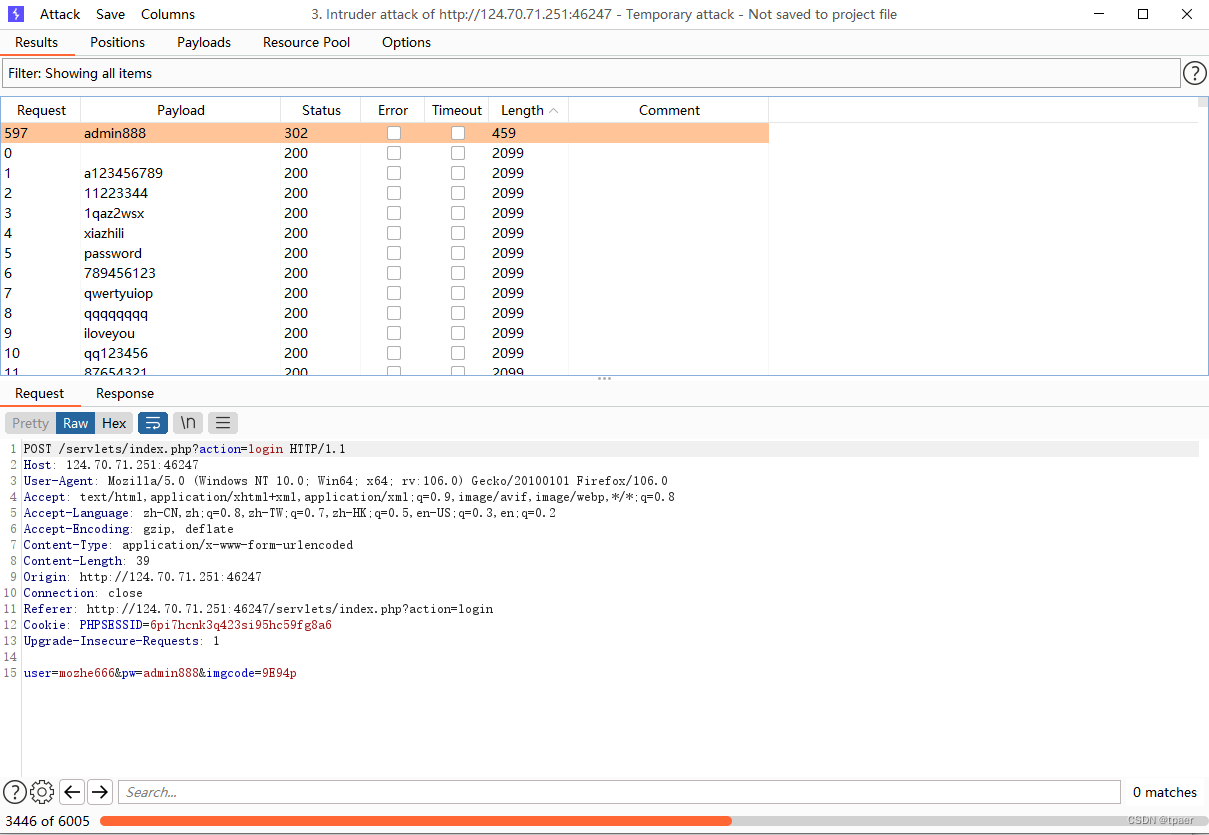Open search settings gear icon
Screen dimensions: 1209x835
tap(42, 792)
